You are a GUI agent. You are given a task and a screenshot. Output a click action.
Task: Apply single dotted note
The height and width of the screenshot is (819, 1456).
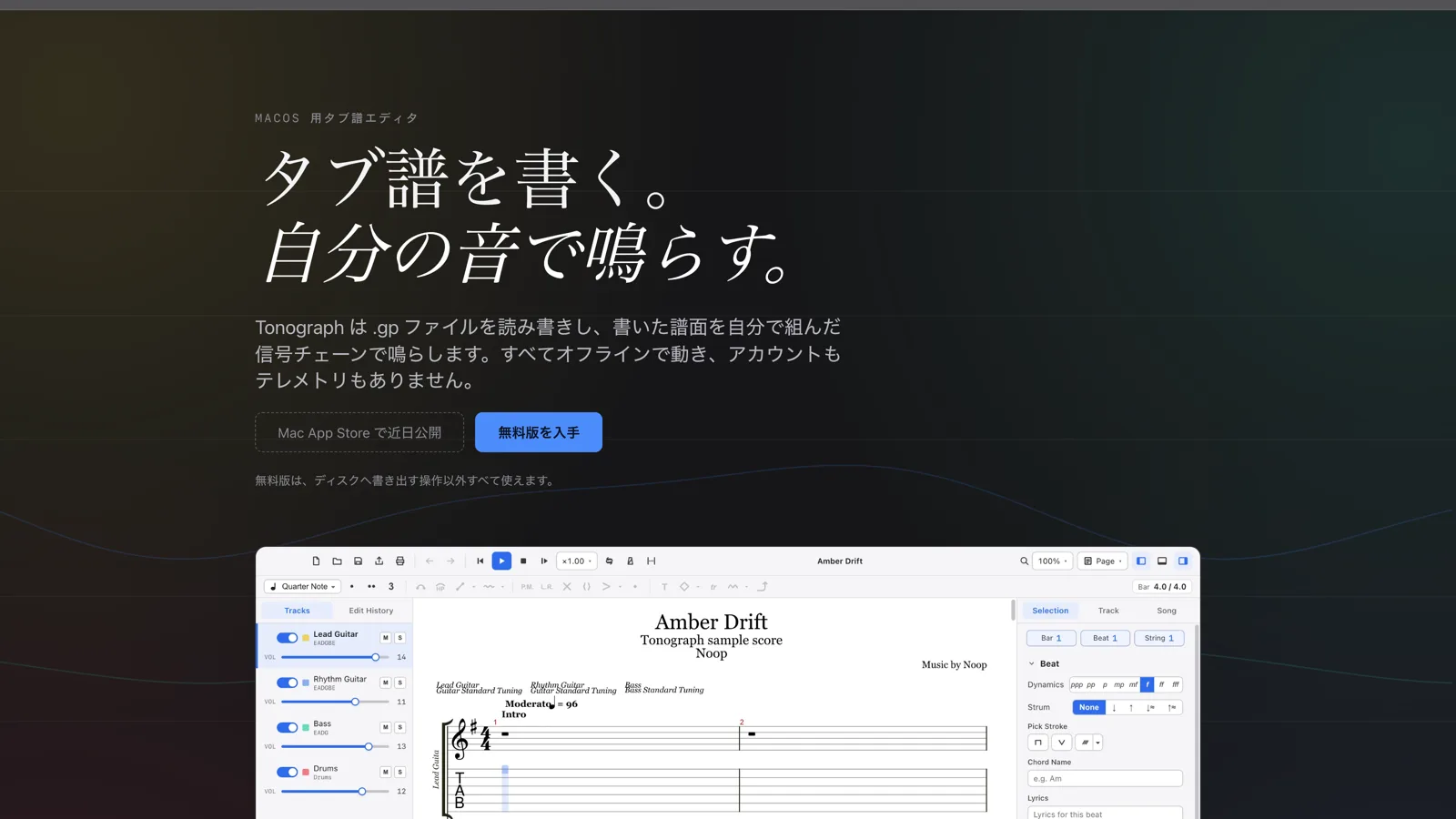click(352, 587)
